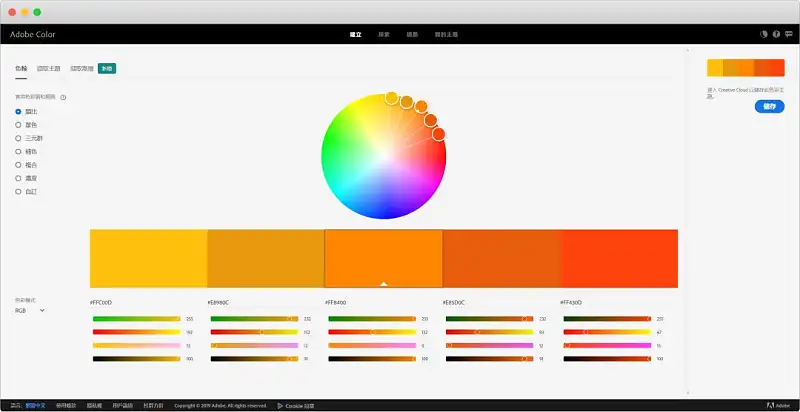Click the green channel slider under #E8980C
The width and height of the screenshot is (800, 412).
(x=254, y=332)
